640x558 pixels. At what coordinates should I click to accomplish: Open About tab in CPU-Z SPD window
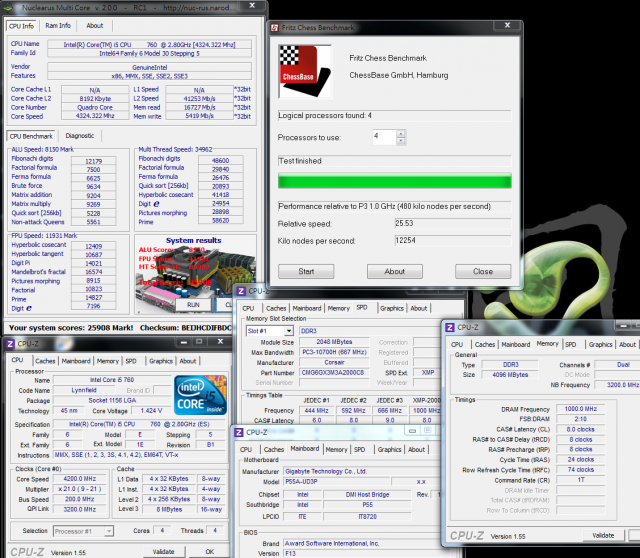click(x=419, y=308)
